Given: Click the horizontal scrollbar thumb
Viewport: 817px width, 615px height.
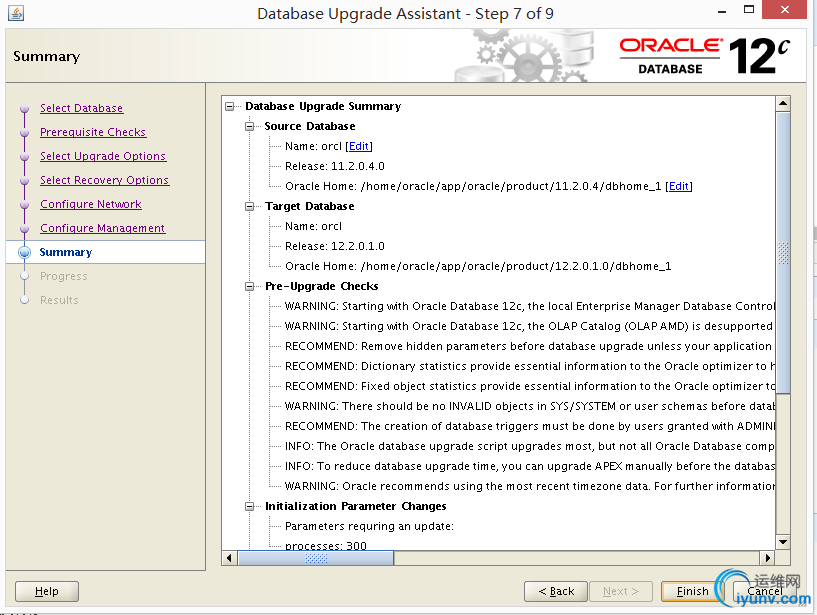Looking at the screenshot, I should tap(316, 558).
